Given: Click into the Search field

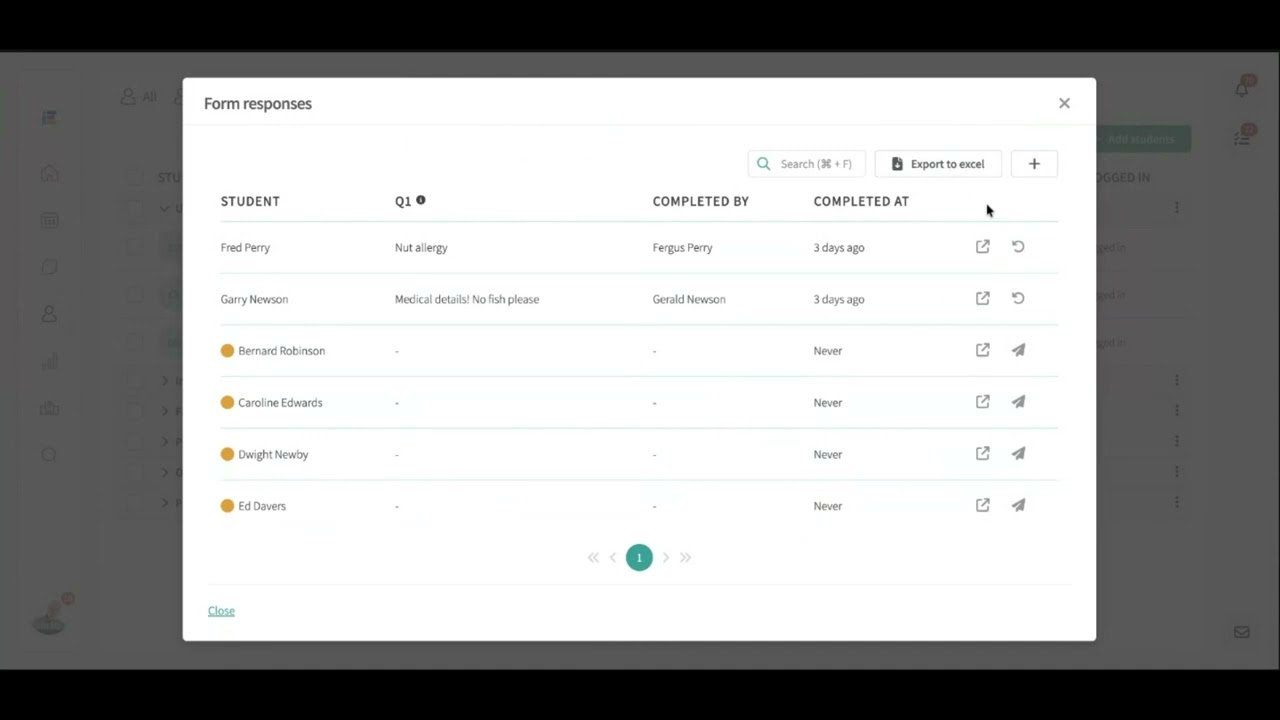Looking at the screenshot, I should (806, 164).
